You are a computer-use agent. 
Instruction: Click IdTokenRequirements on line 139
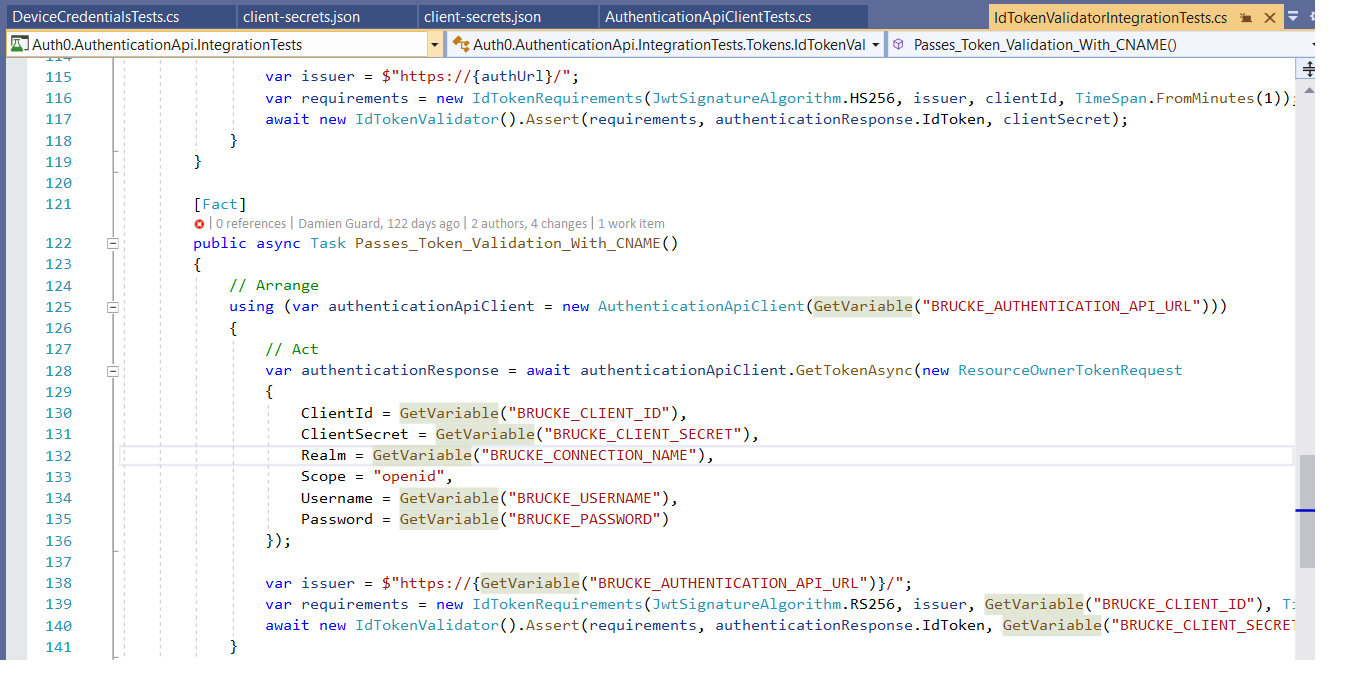[556, 604]
